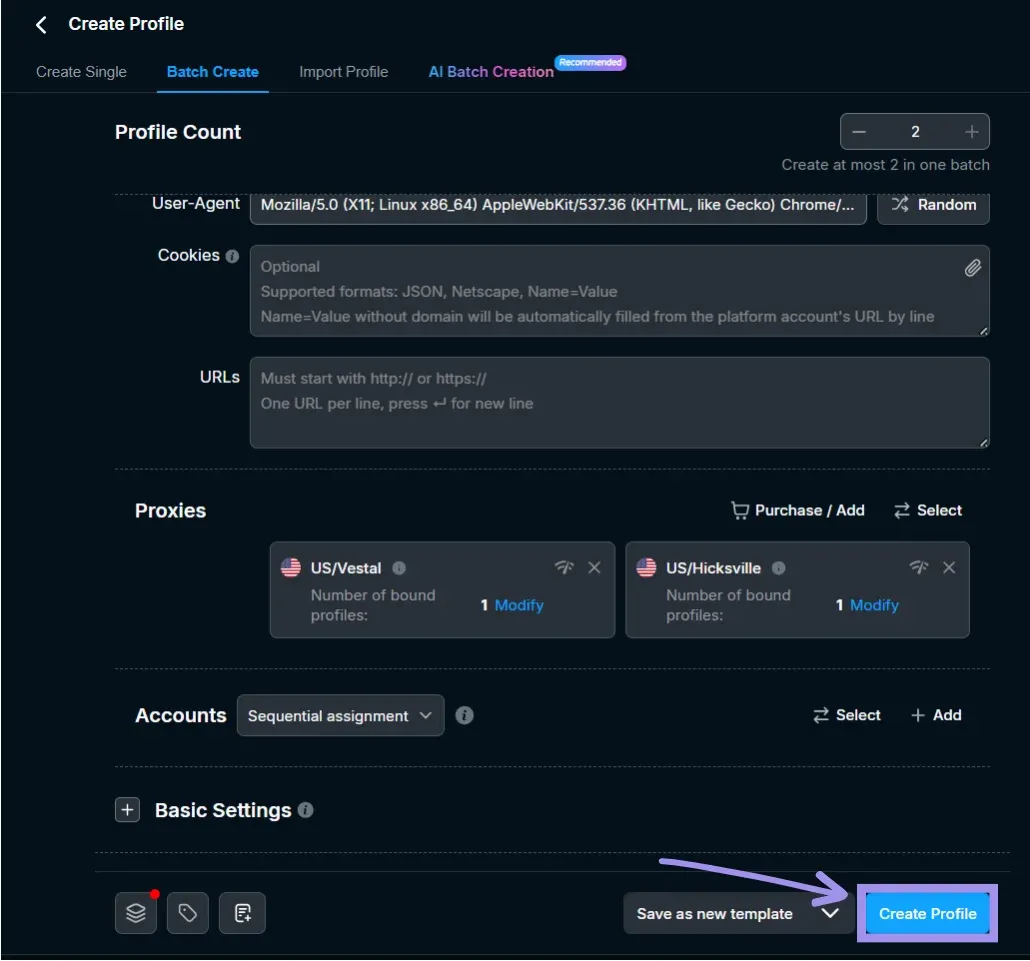Image resolution: width=1030 pixels, height=961 pixels.
Task: Open info icon for US/Vestal proxy
Action: click(399, 568)
